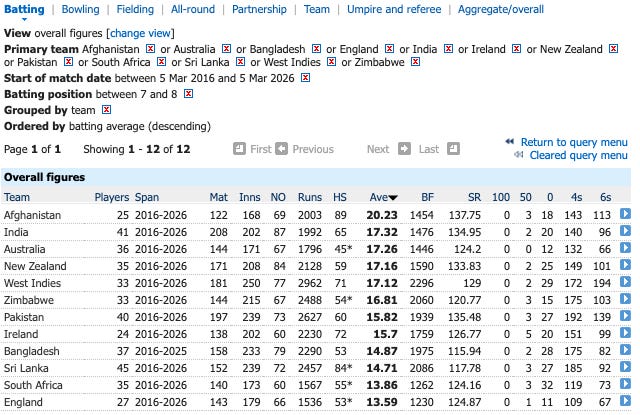The image size is (640, 415).
Task: Click Return to query menu link
Action: coord(574,142)
